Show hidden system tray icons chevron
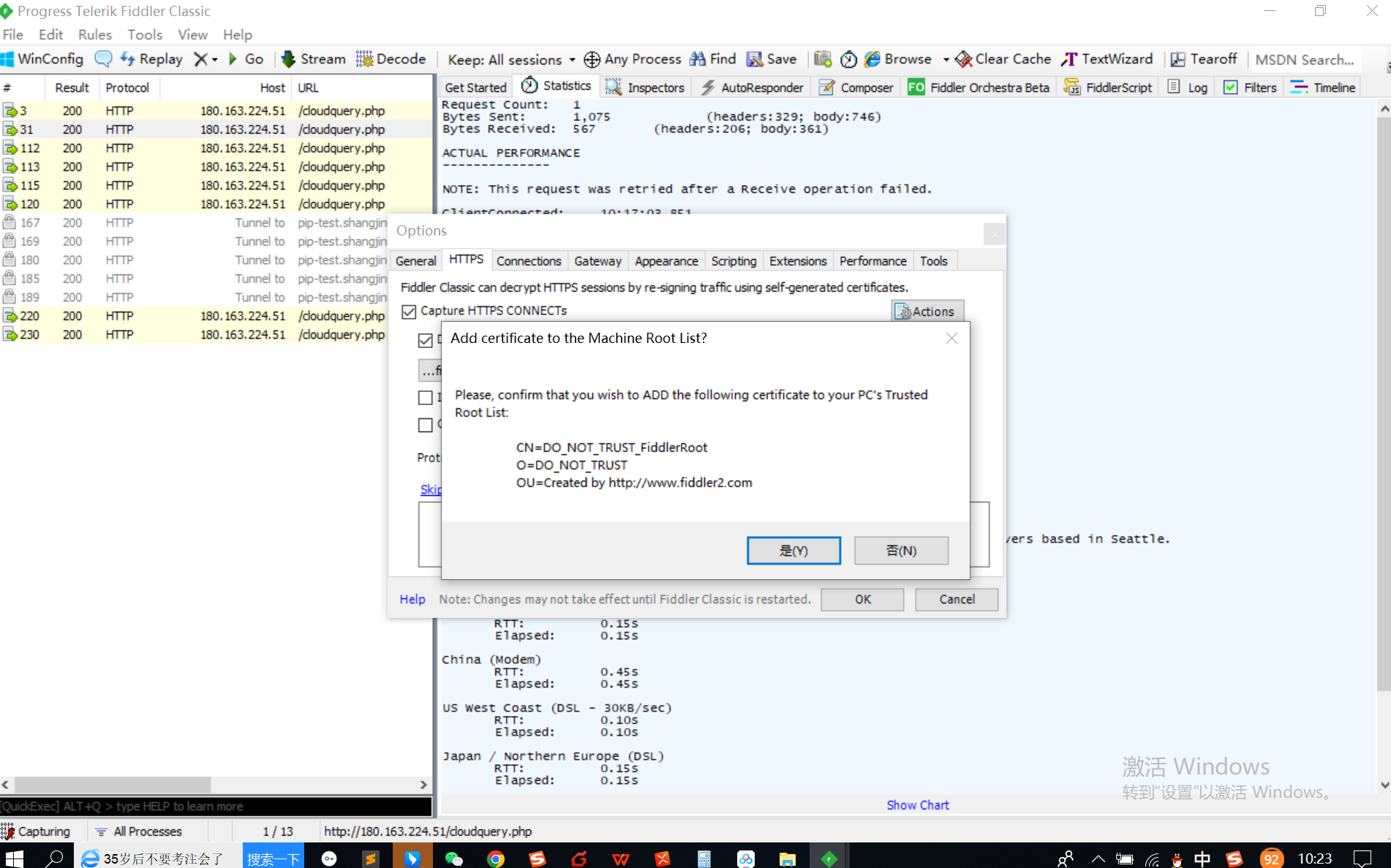The image size is (1391, 868). [1098, 859]
